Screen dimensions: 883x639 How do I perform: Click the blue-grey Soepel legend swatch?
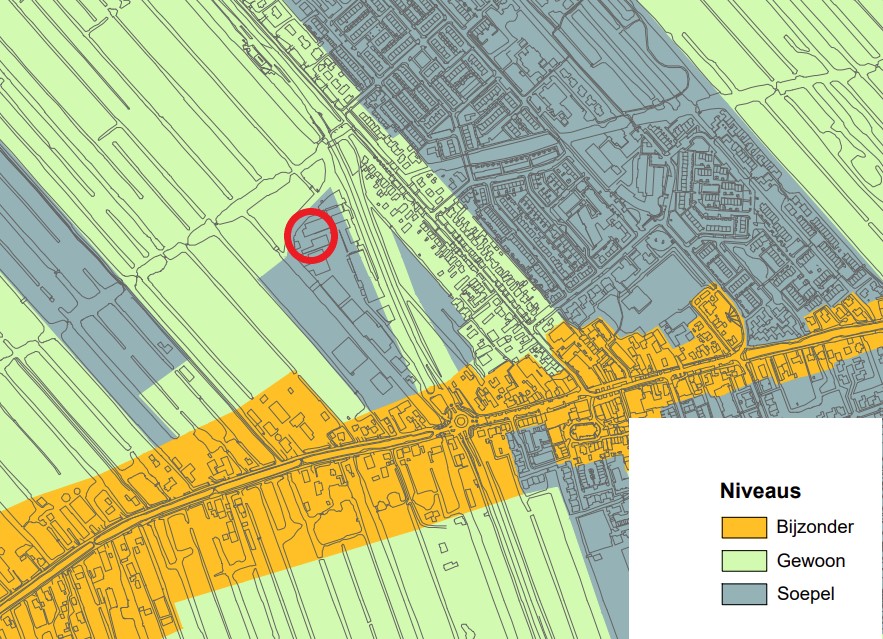[x=744, y=594]
